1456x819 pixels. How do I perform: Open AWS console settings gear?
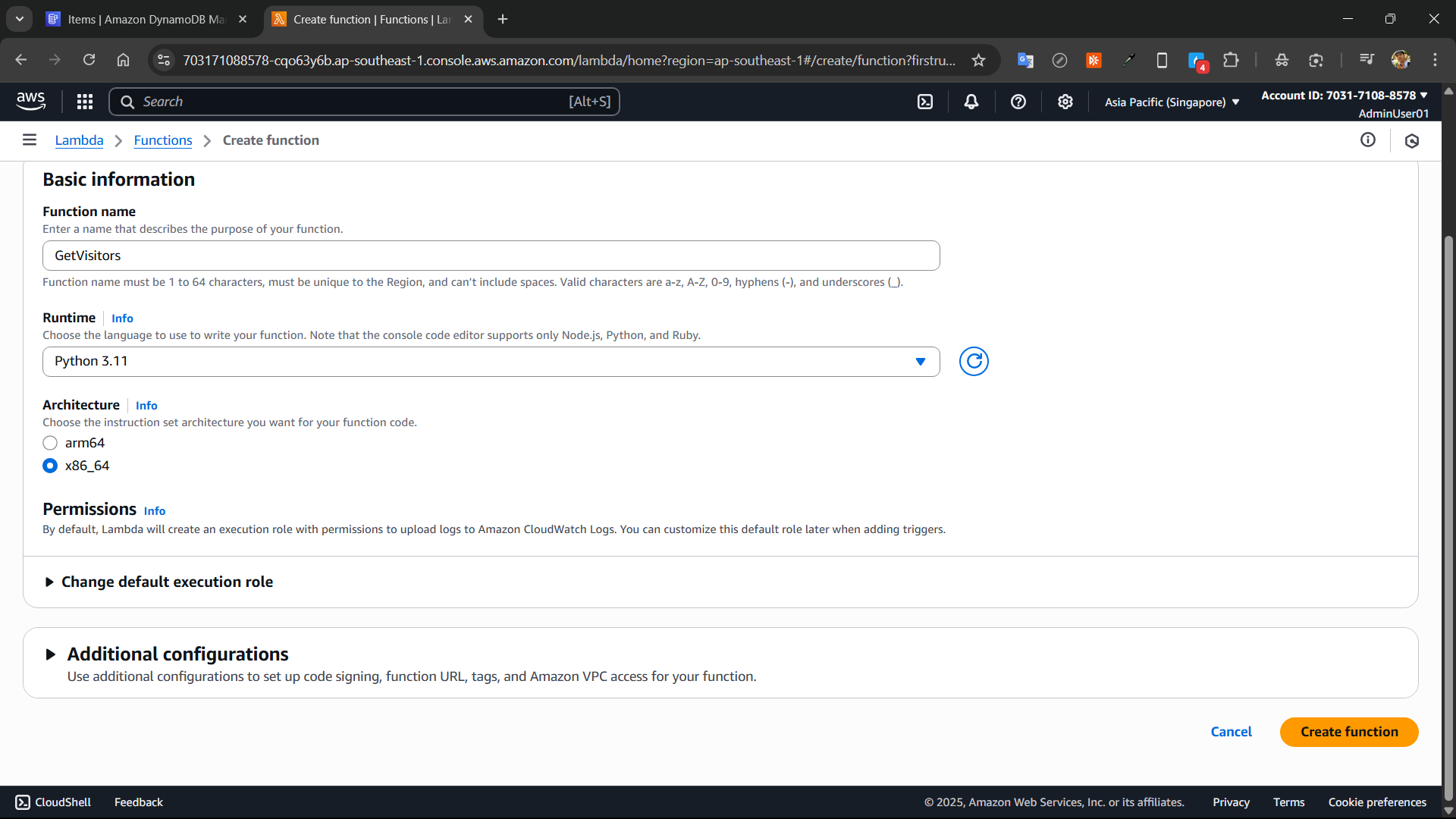click(x=1065, y=102)
